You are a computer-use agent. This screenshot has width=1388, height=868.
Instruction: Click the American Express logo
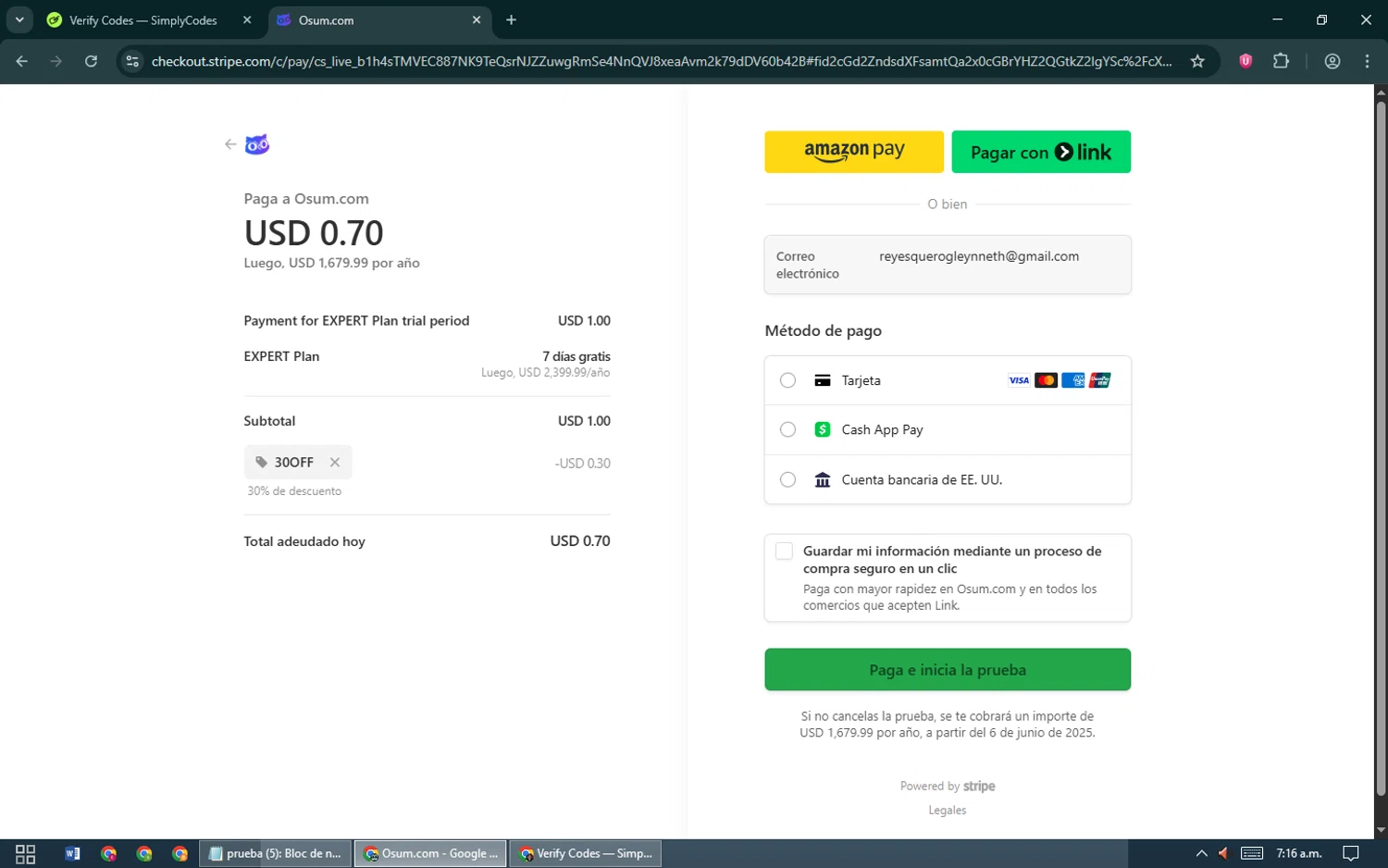pos(1072,380)
